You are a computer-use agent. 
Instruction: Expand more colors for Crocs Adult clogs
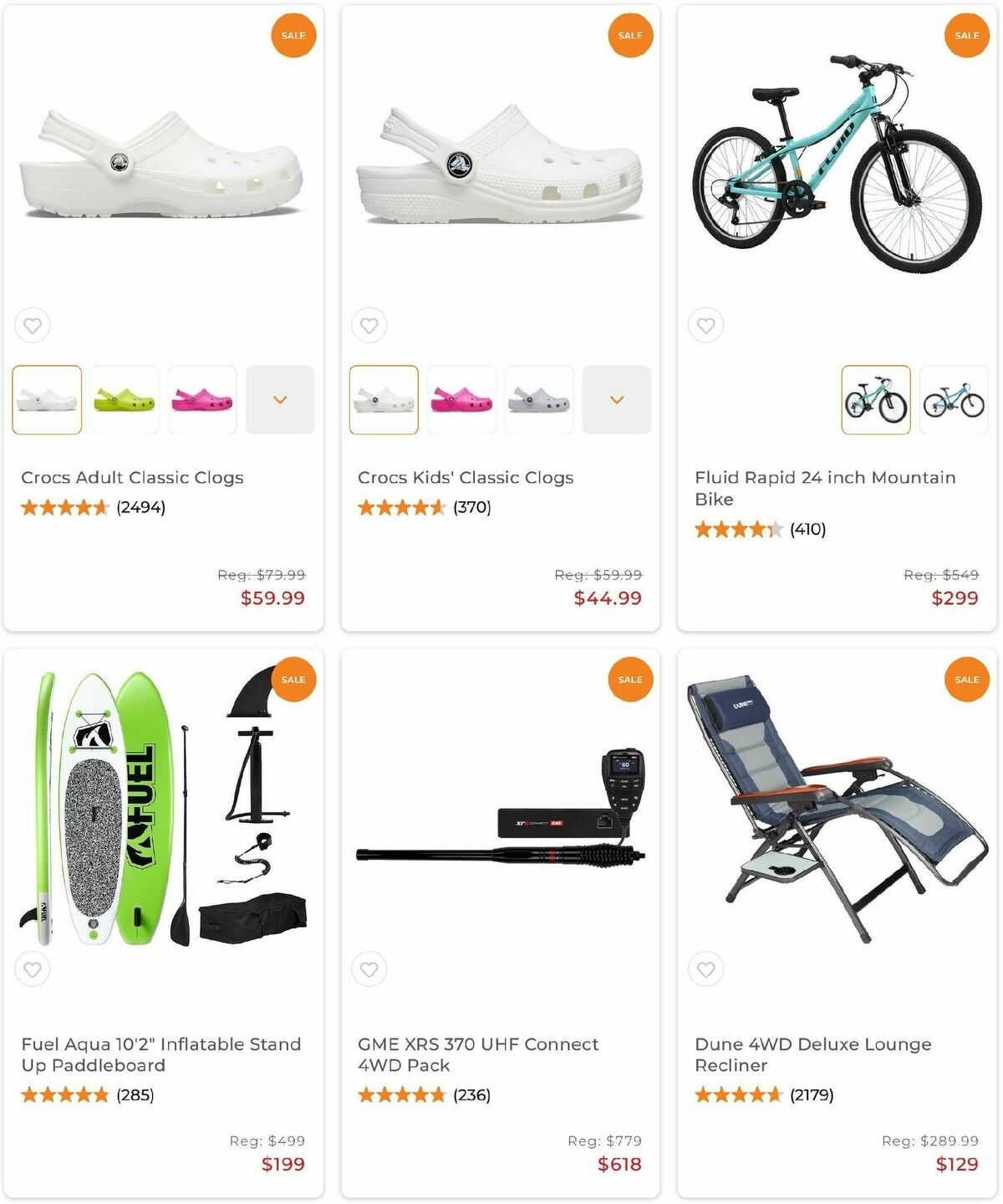[280, 399]
